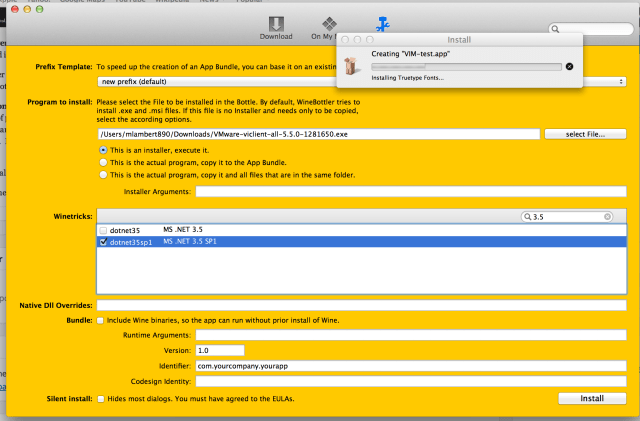Image resolution: width=640 pixels, height=421 pixels.
Task: Click the install progress bar
Action: pyautogui.click(x=466, y=67)
